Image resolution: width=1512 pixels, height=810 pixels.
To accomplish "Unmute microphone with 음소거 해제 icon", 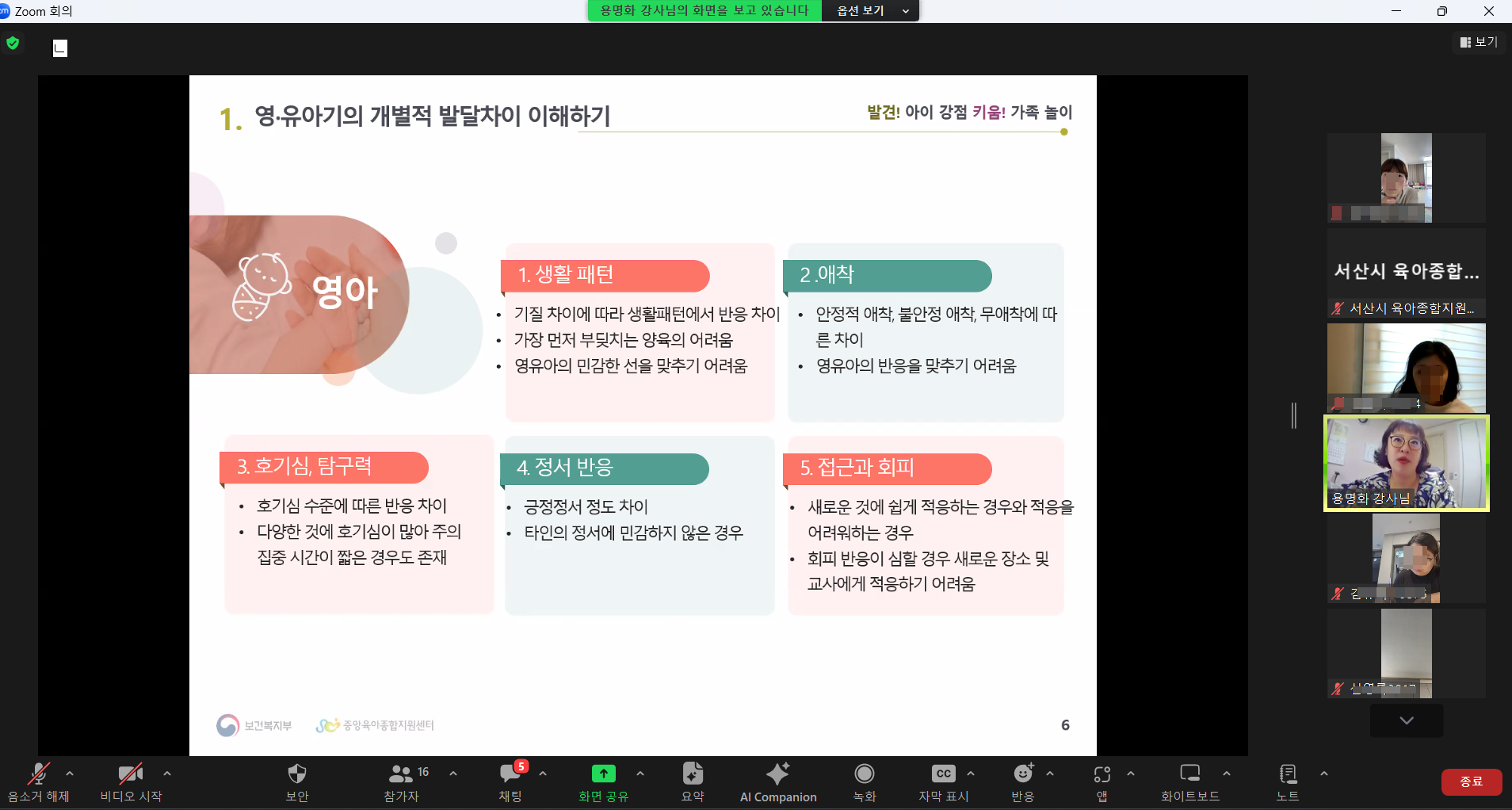I will point(38,774).
